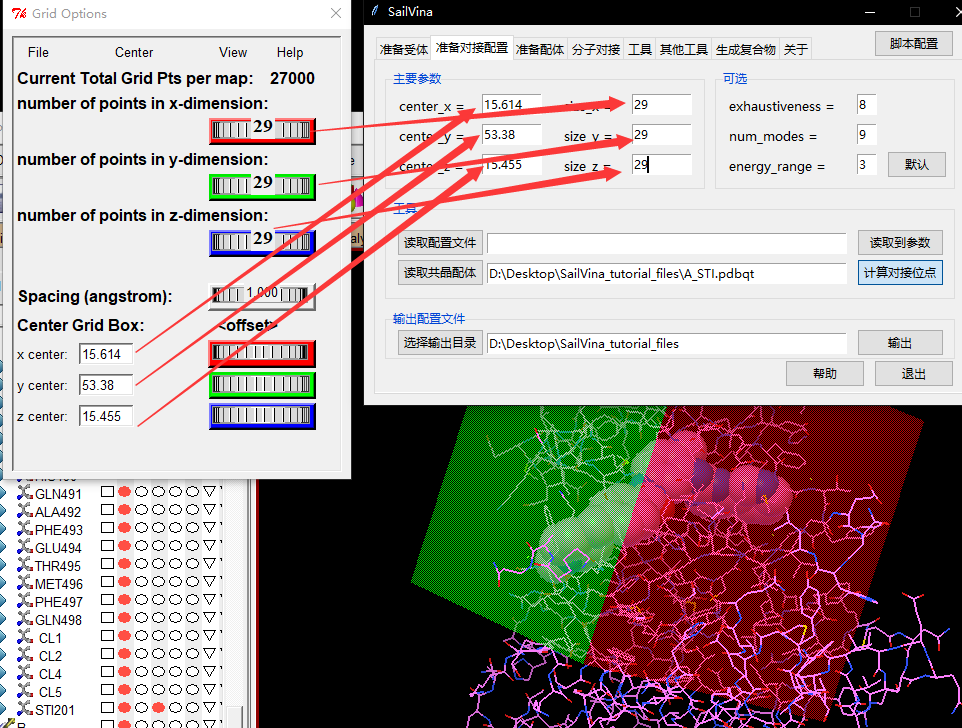The image size is (962, 728).
Task: Tick the selection checkbox on STI201 row
Action: click(x=107, y=708)
